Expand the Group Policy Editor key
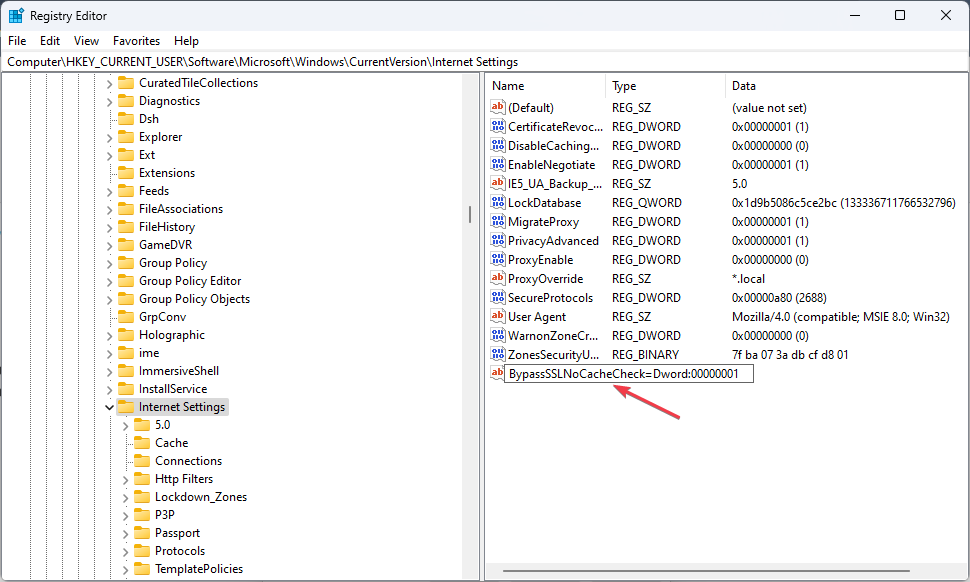Screen dimensions: 970x582 (x=109, y=281)
